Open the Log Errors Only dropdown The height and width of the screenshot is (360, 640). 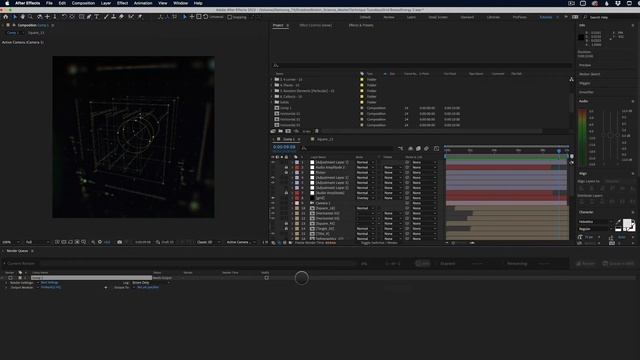pos(150,282)
